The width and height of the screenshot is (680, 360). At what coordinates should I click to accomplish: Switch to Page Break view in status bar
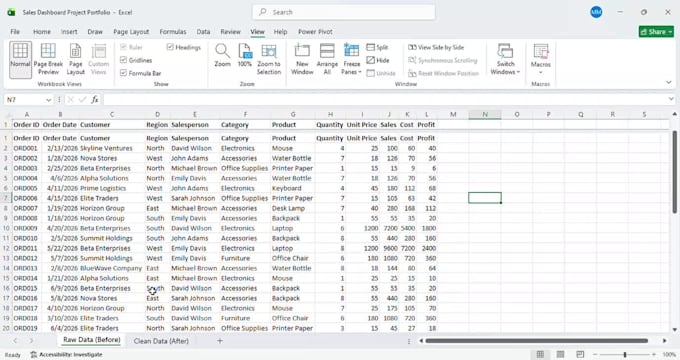pyautogui.click(x=580, y=354)
